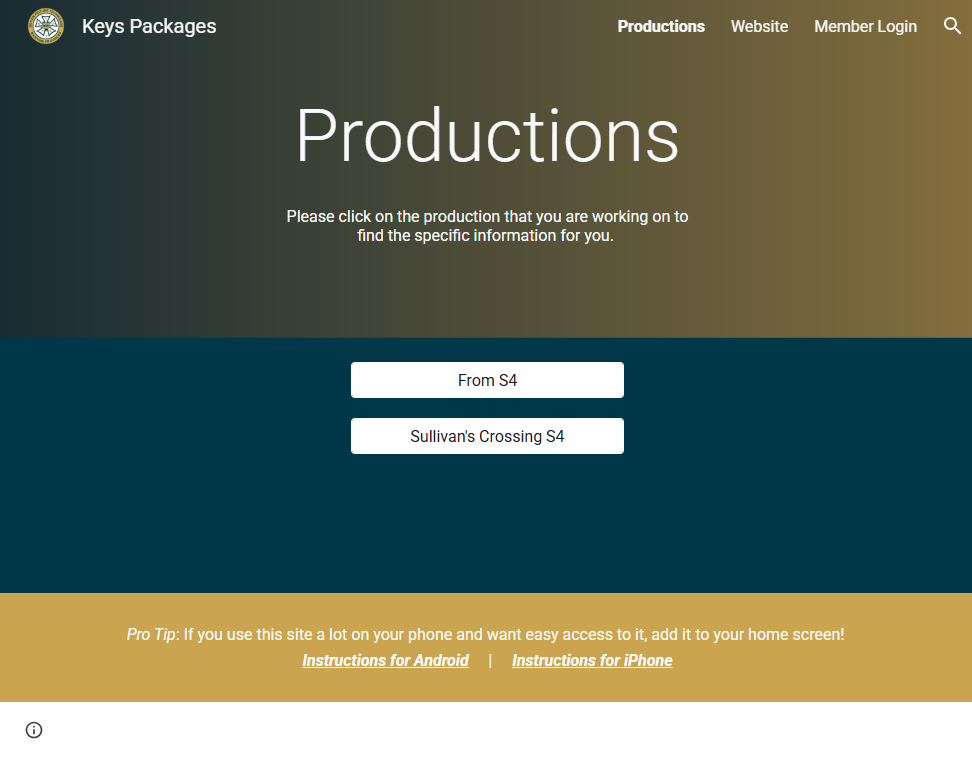Go to Member Login in navigation
Viewport: 972px width, 758px height.
pyautogui.click(x=865, y=26)
